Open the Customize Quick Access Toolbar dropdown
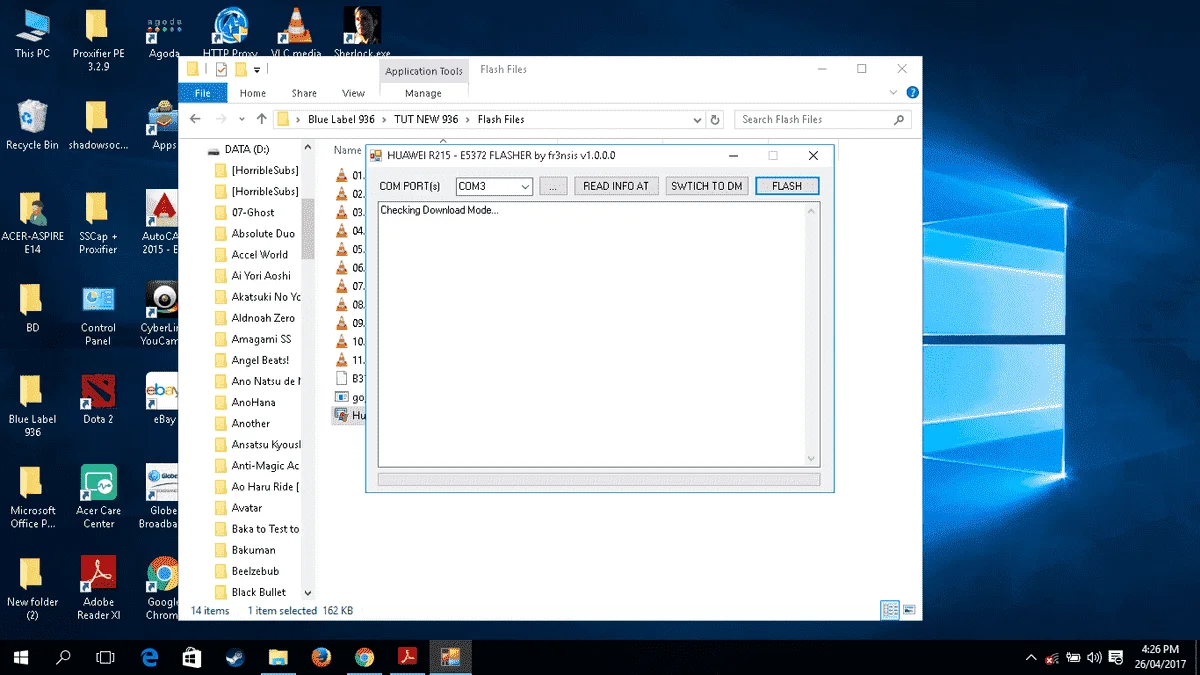Viewport: 1200px width, 675px height. [257, 70]
